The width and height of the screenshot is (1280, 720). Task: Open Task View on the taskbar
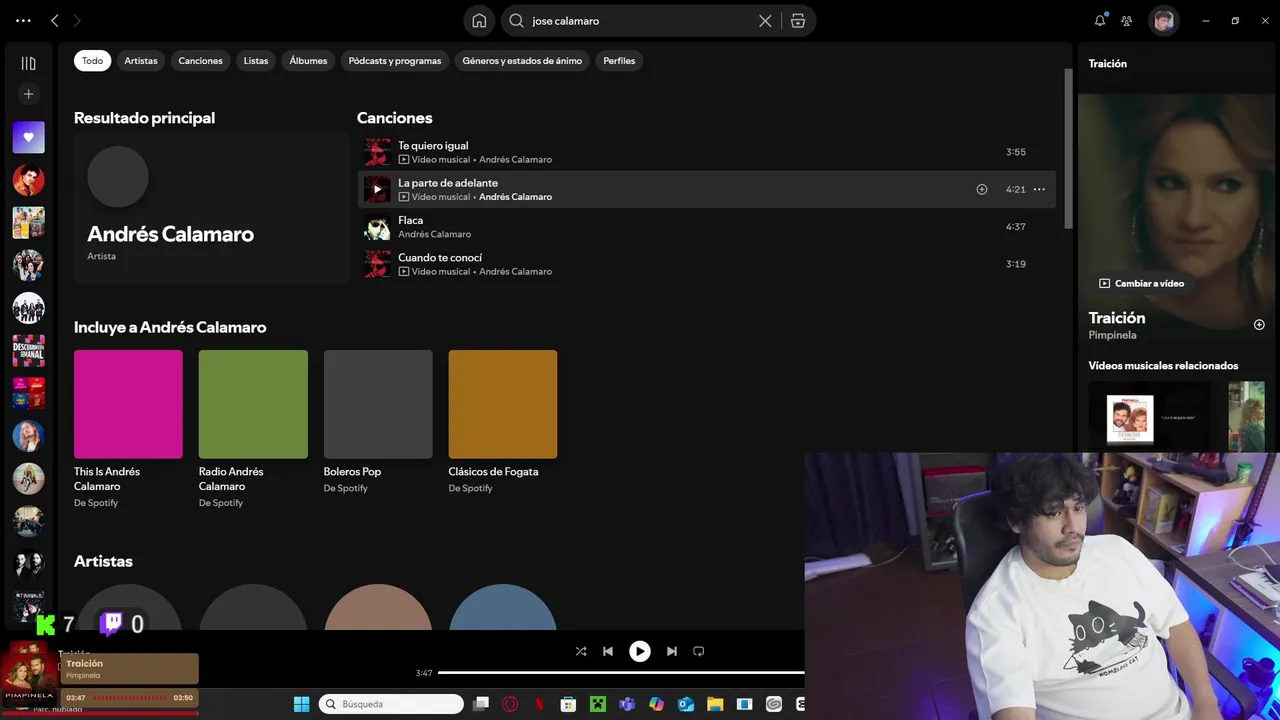click(481, 704)
